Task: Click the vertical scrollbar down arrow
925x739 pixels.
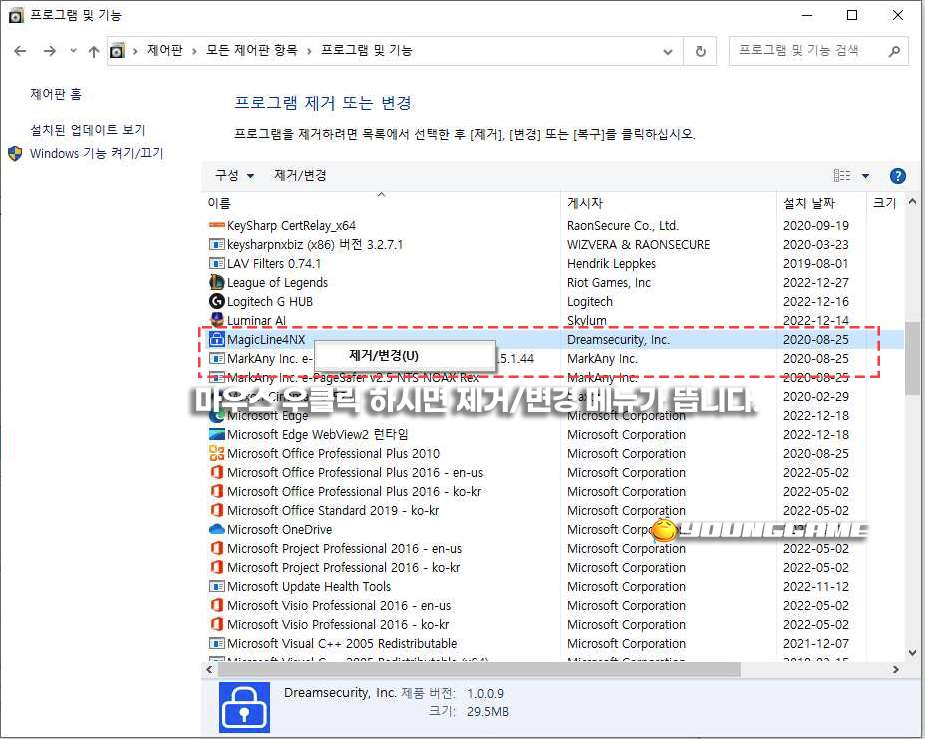Action: pyautogui.click(x=912, y=653)
